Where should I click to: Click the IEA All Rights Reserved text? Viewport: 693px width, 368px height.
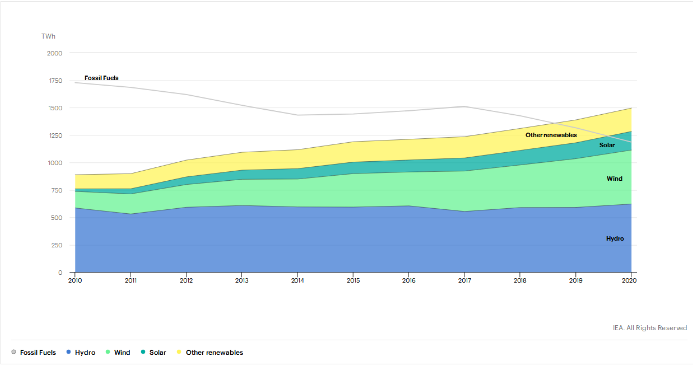coord(650,328)
